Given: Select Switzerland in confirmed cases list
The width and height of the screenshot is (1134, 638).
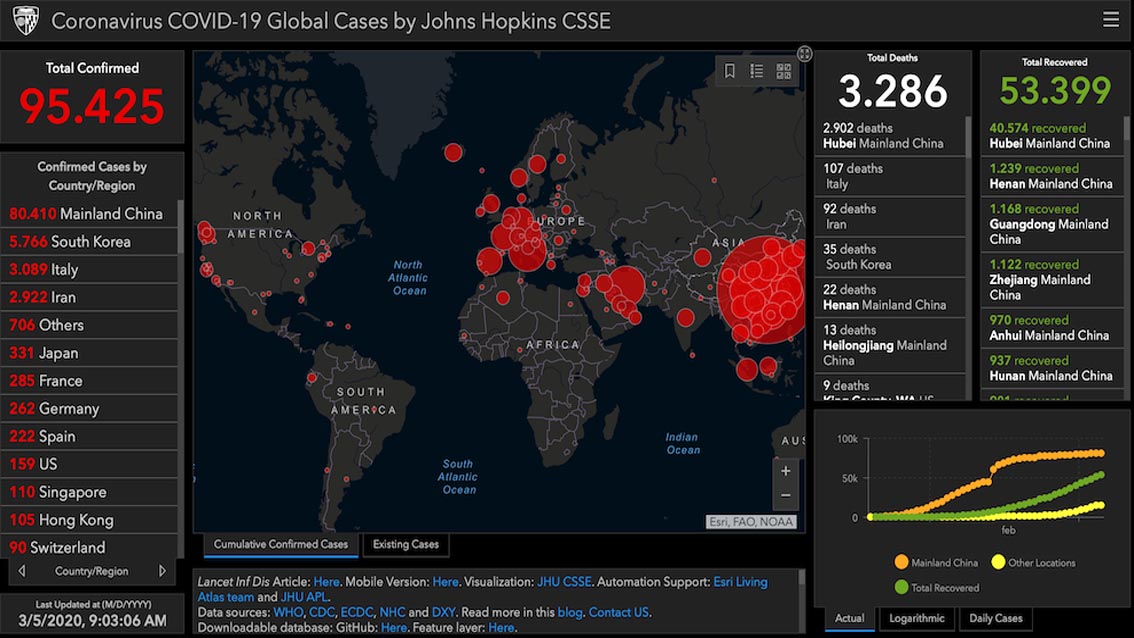Looking at the screenshot, I should coord(89,548).
